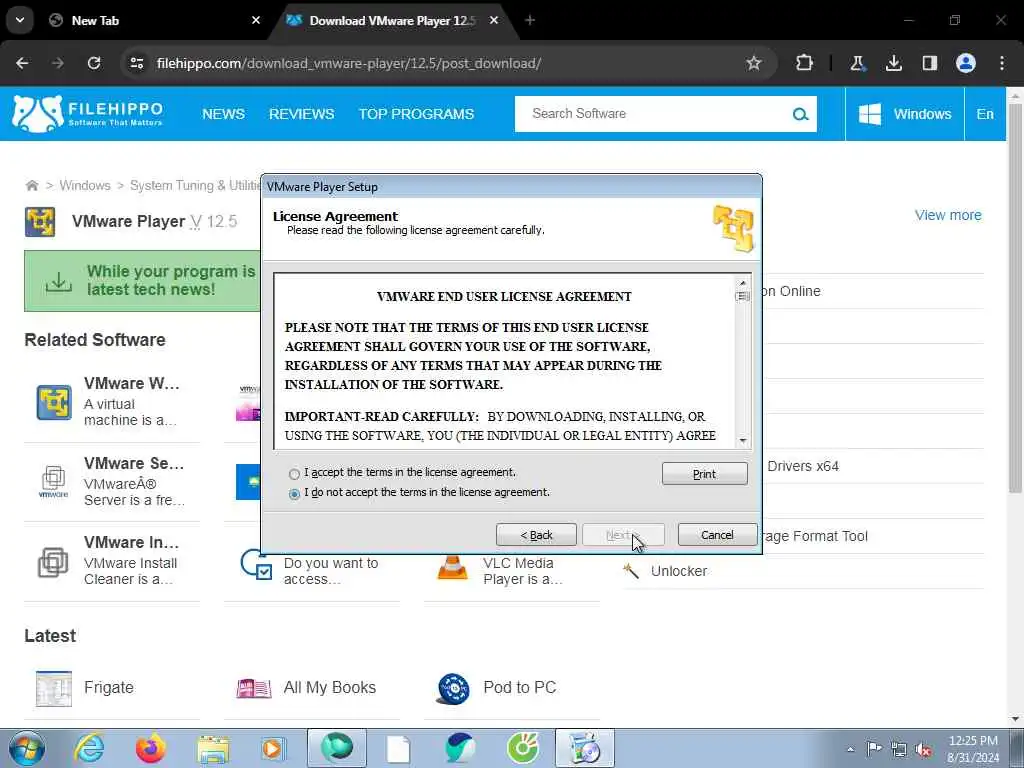
Task: Open site information icon in address bar
Action: point(137,63)
